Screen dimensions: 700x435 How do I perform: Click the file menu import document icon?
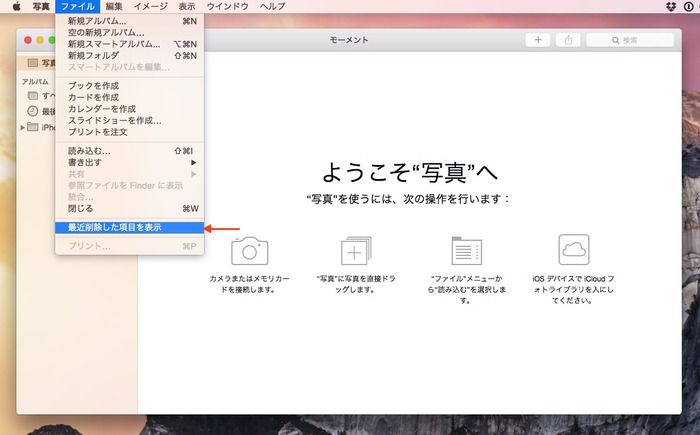467,251
